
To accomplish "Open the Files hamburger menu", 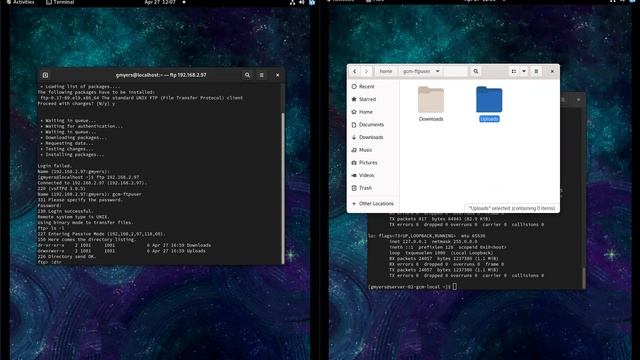I will coord(536,71).
